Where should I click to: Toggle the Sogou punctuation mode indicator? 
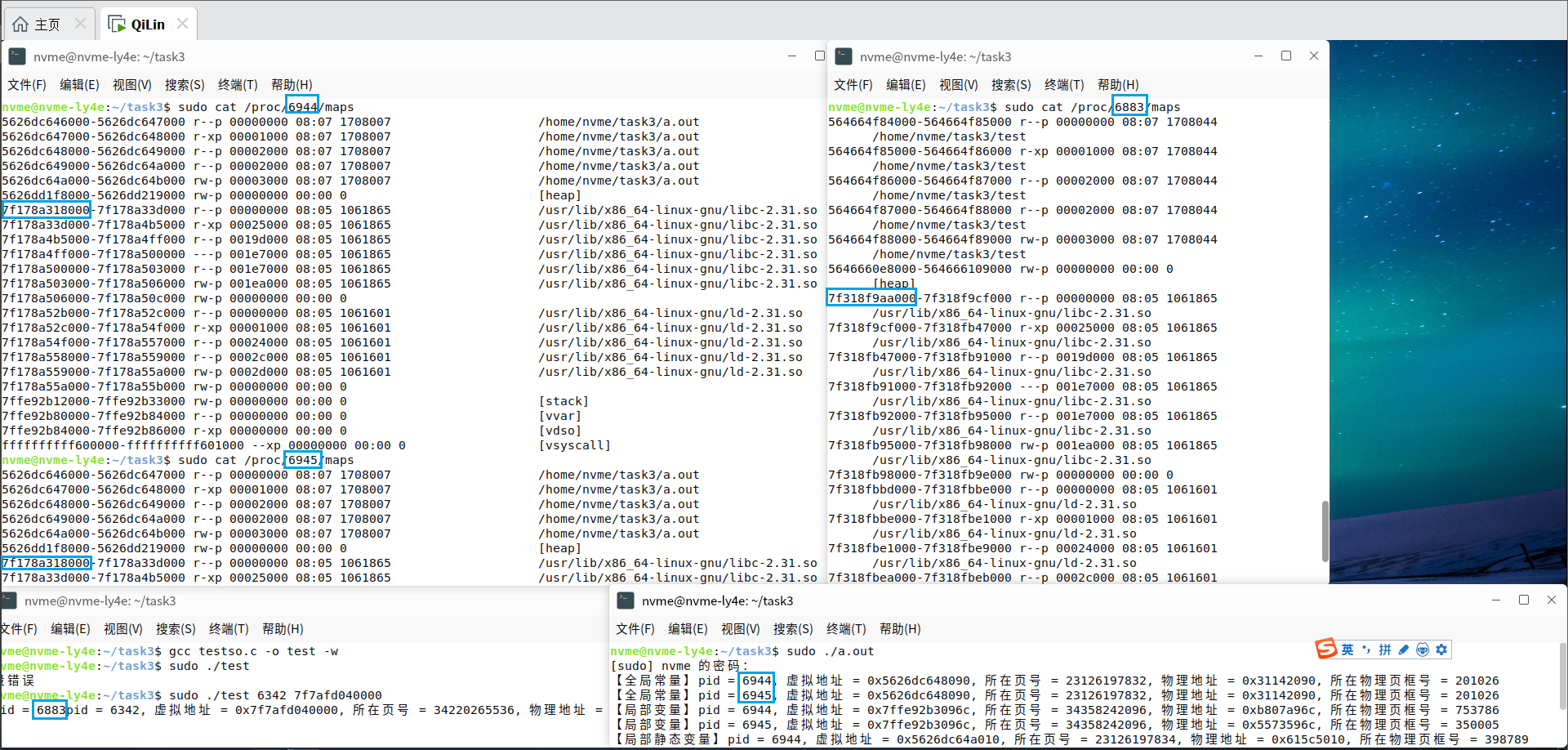pos(1366,650)
